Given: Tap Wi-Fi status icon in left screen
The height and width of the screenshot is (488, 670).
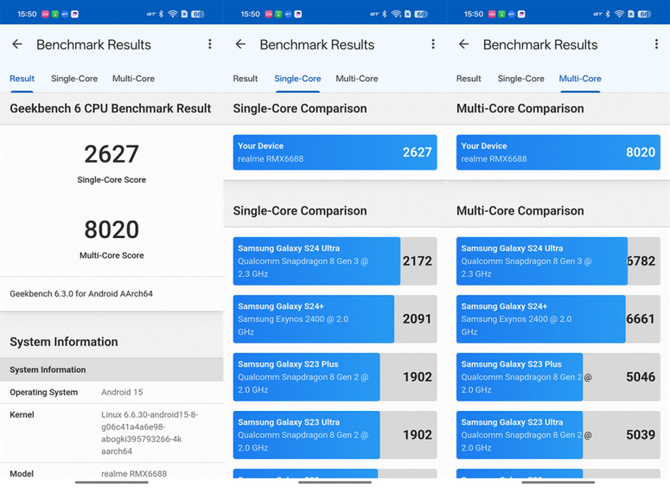Looking at the screenshot, I should tap(173, 14).
